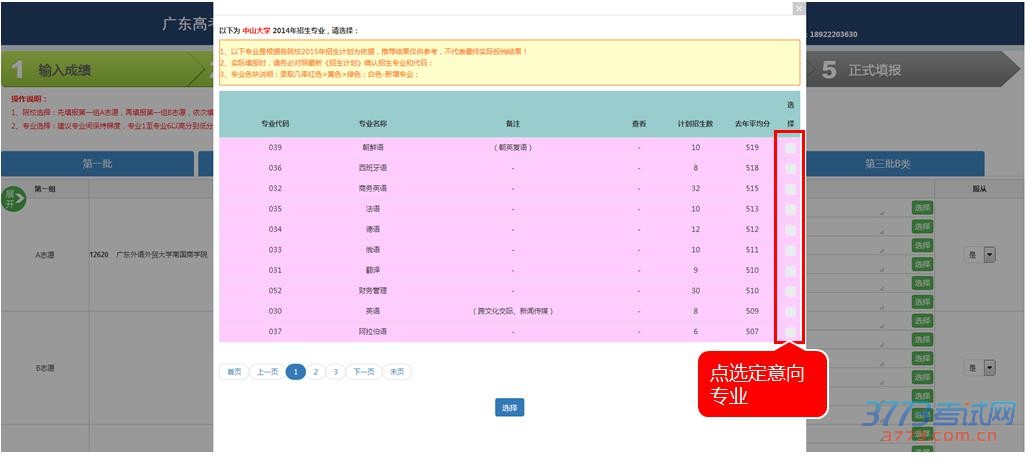
Task: Click 首页 first page button
Action: point(234,372)
